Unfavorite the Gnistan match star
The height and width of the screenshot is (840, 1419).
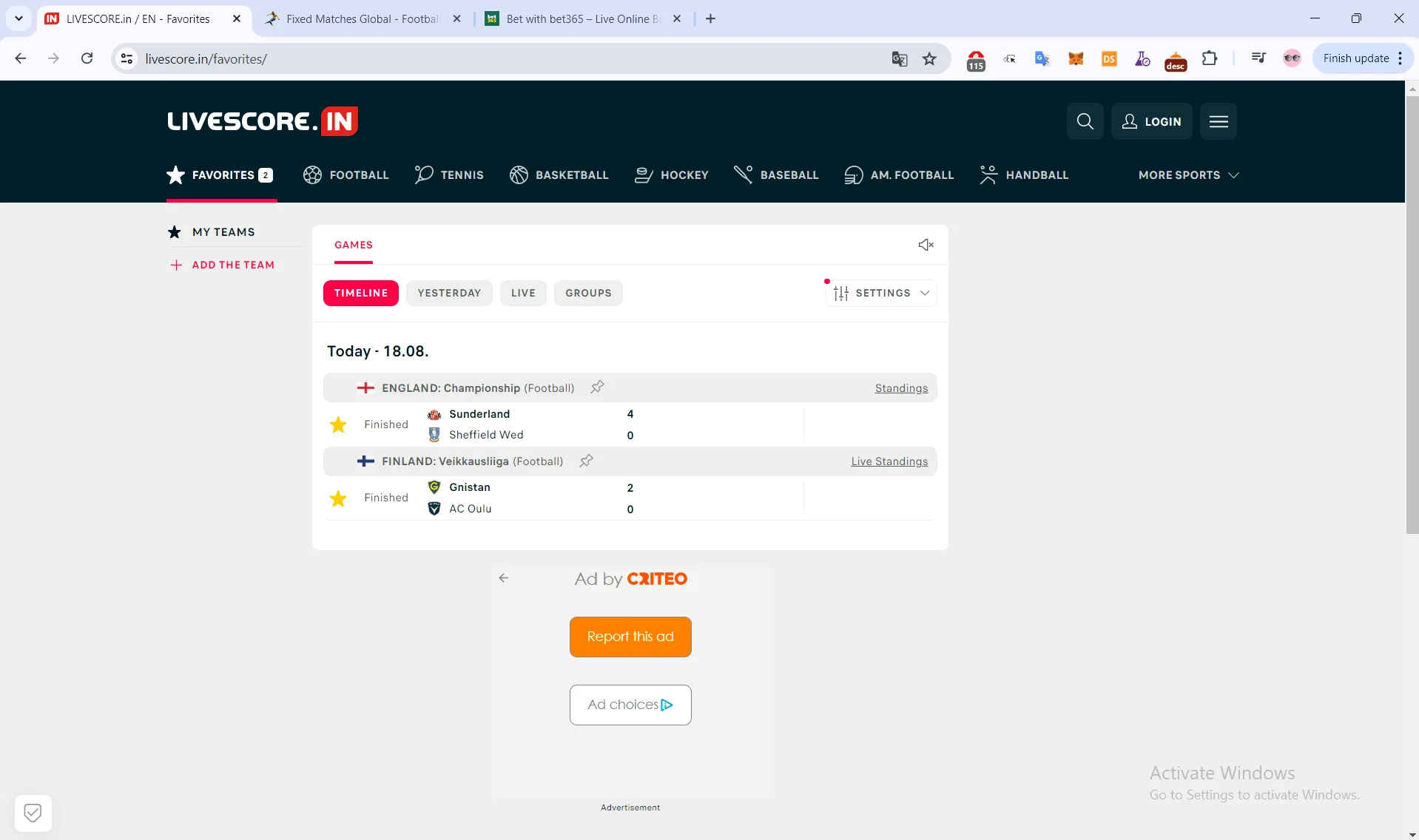pyautogui.click(x=338, y=498)
